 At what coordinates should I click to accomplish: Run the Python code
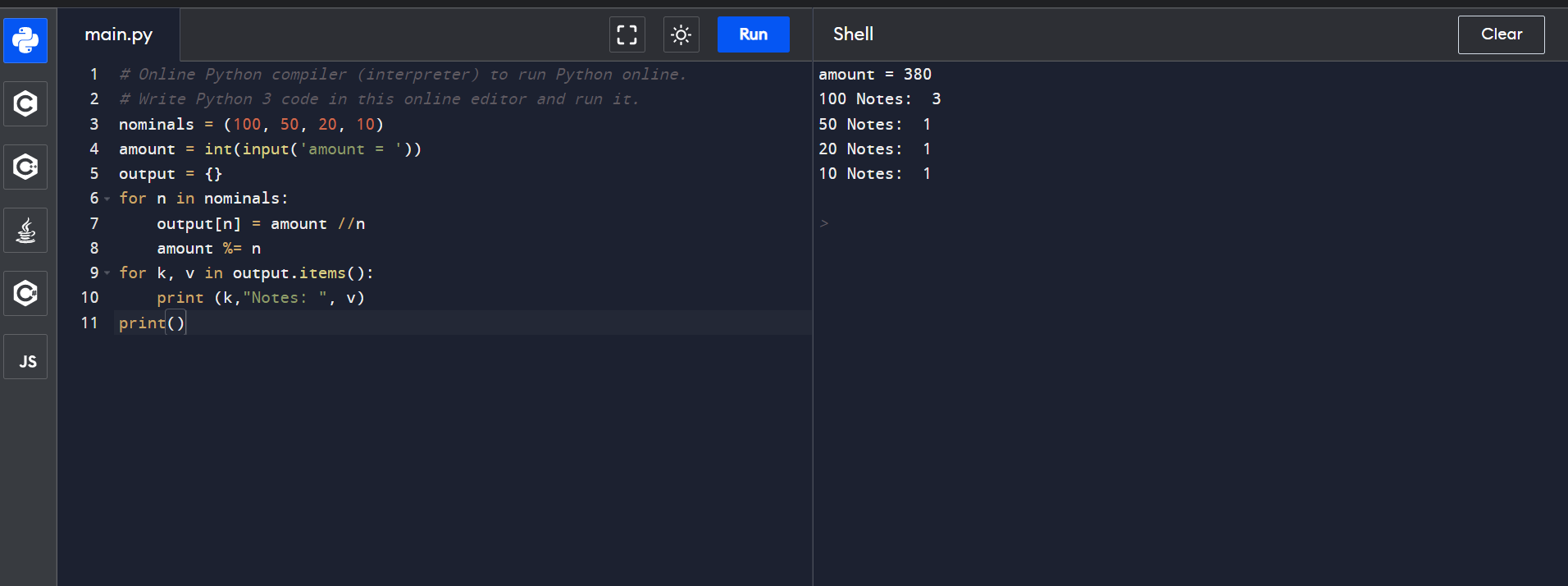pyautogui.click(x=753, y=34)
